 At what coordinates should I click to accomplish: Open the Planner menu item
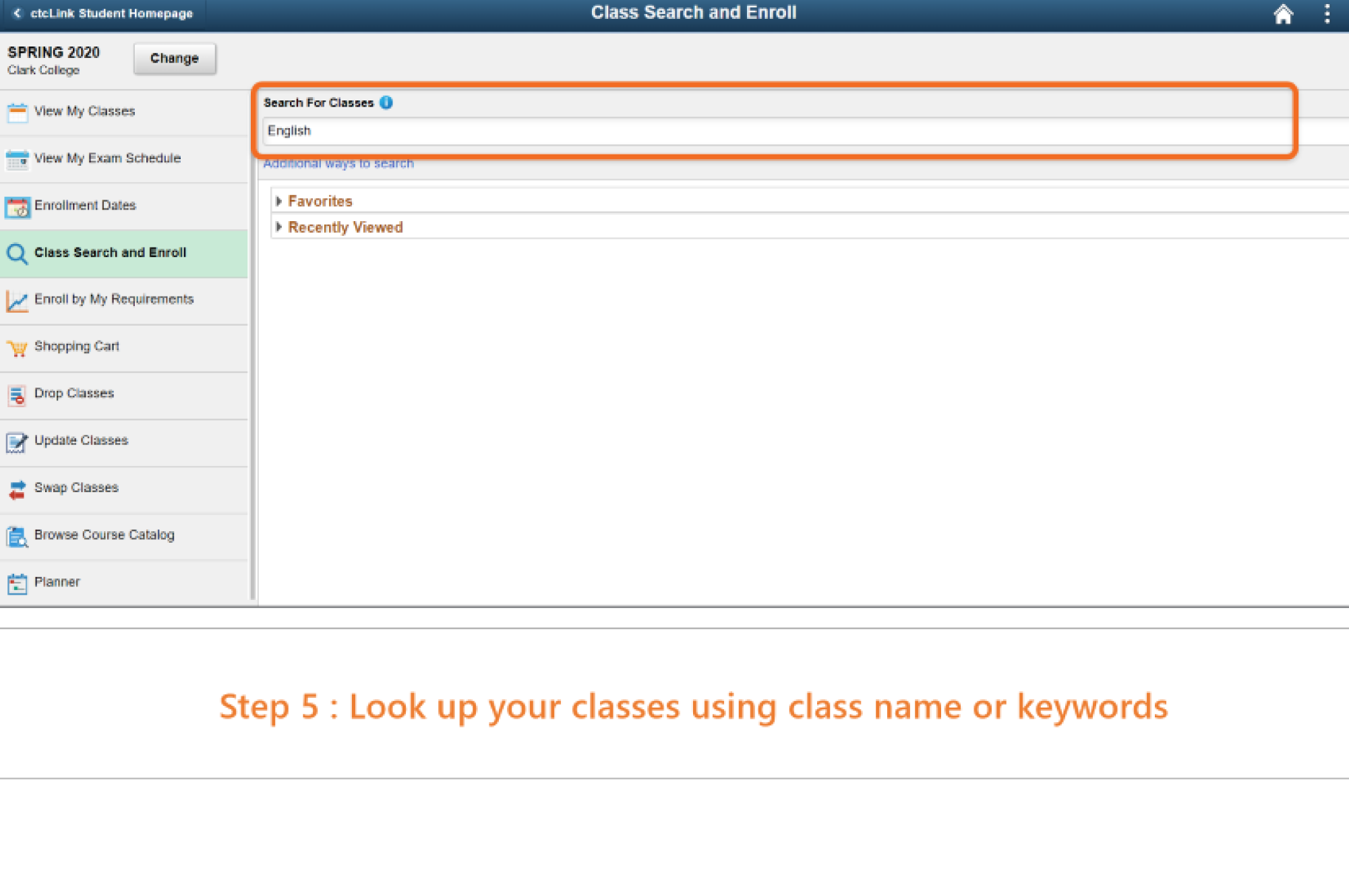57,582
